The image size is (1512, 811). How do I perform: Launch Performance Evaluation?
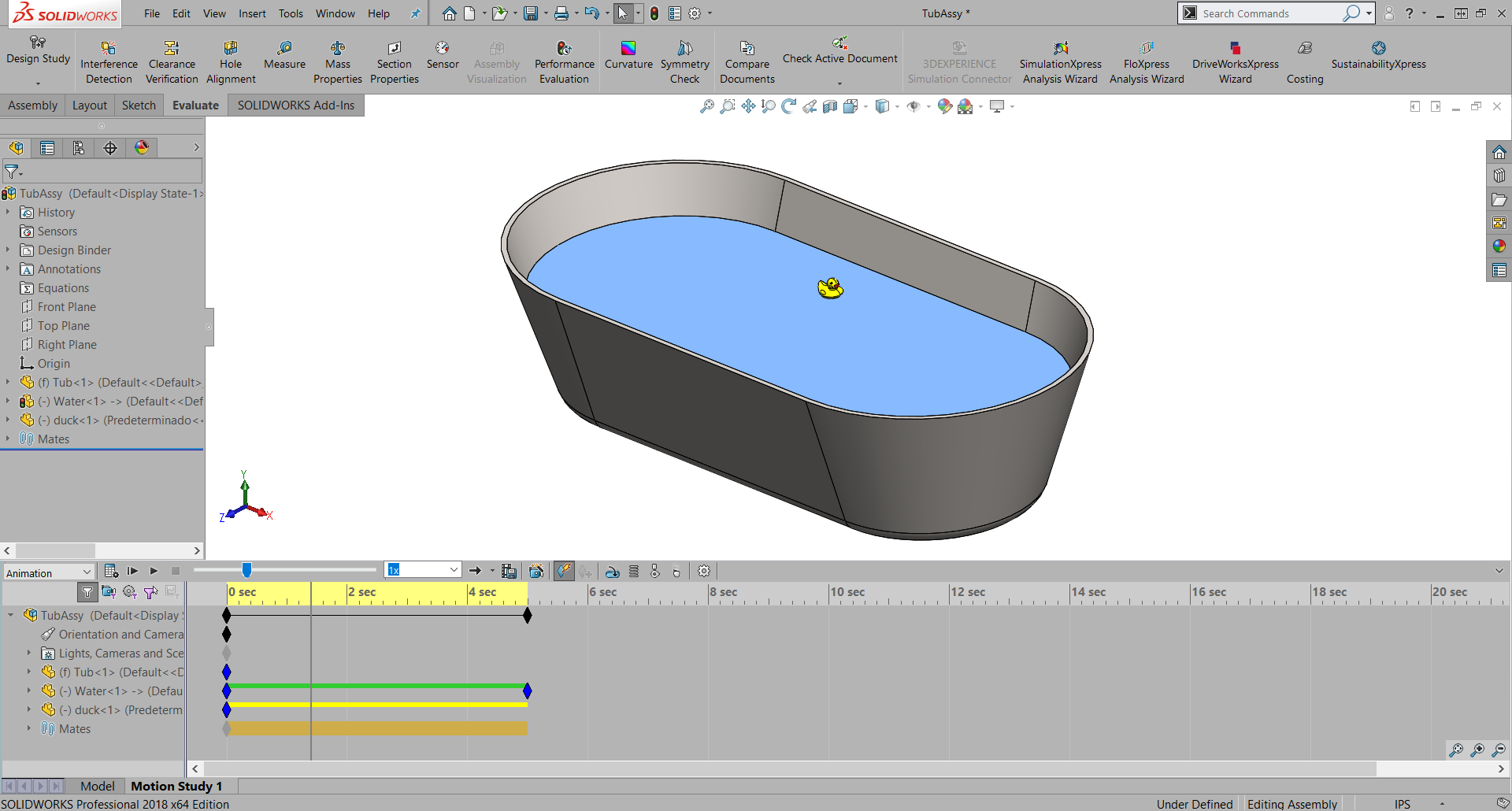pos(564,62)
